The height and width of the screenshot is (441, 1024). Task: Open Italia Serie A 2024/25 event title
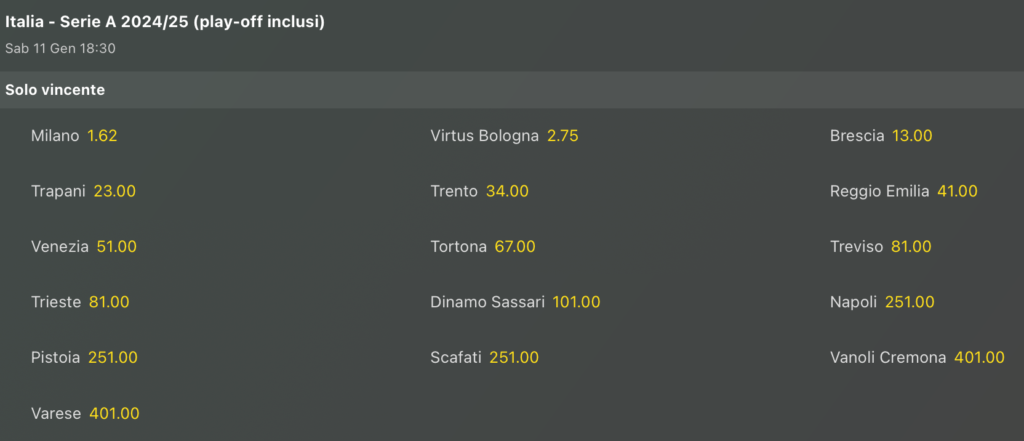165,21
